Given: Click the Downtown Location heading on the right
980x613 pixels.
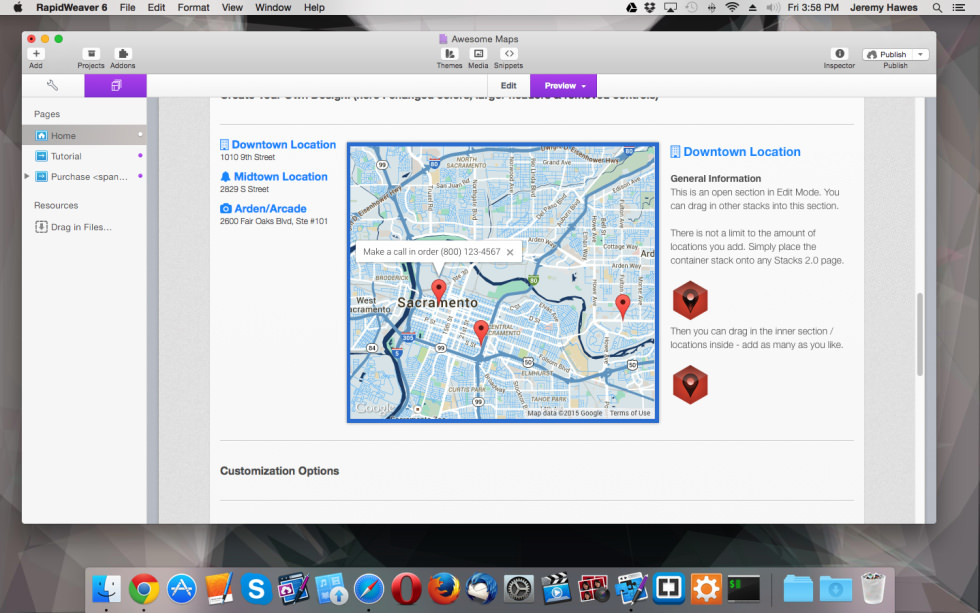Looking at the screenshot, I should click(742, 152).
